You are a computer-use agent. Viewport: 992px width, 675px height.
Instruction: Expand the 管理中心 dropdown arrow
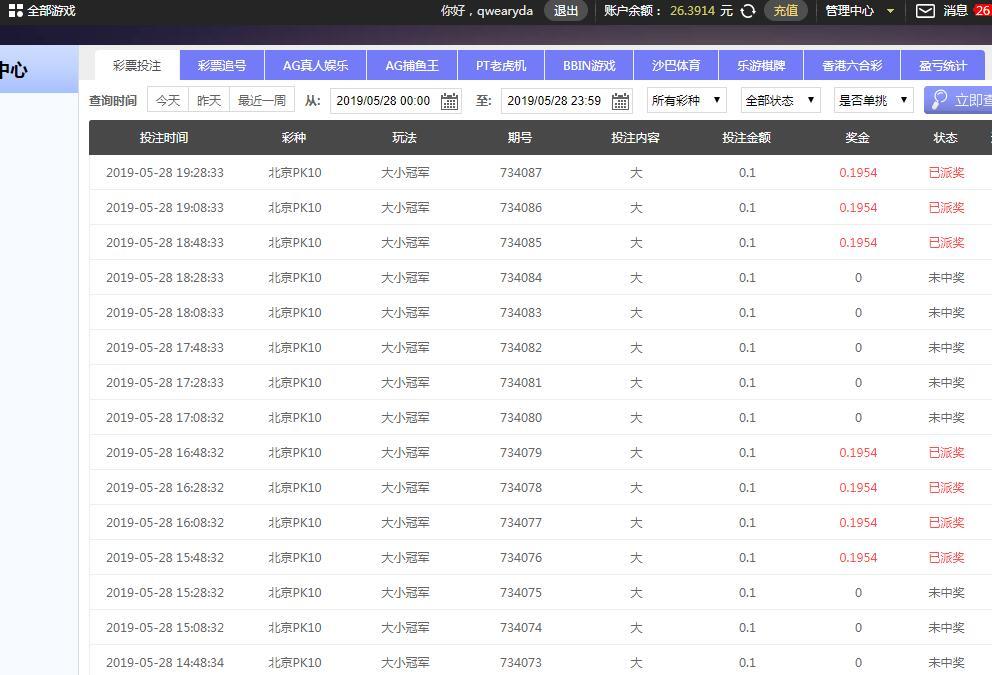point(890,11)
